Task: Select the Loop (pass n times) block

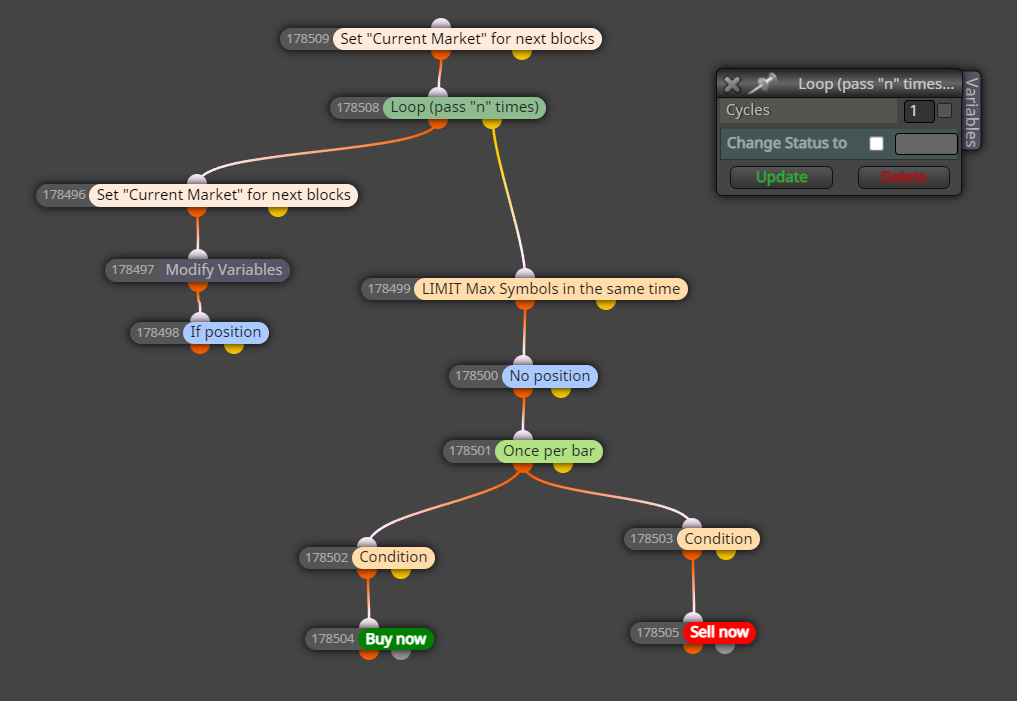Action: coord(464,107)
